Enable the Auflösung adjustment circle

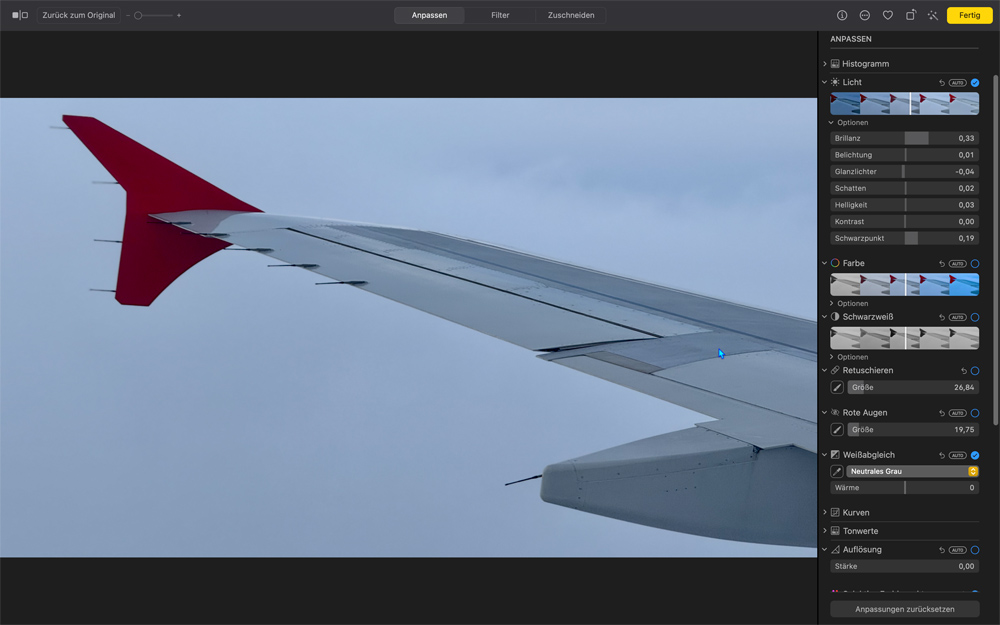pos(974,550)
